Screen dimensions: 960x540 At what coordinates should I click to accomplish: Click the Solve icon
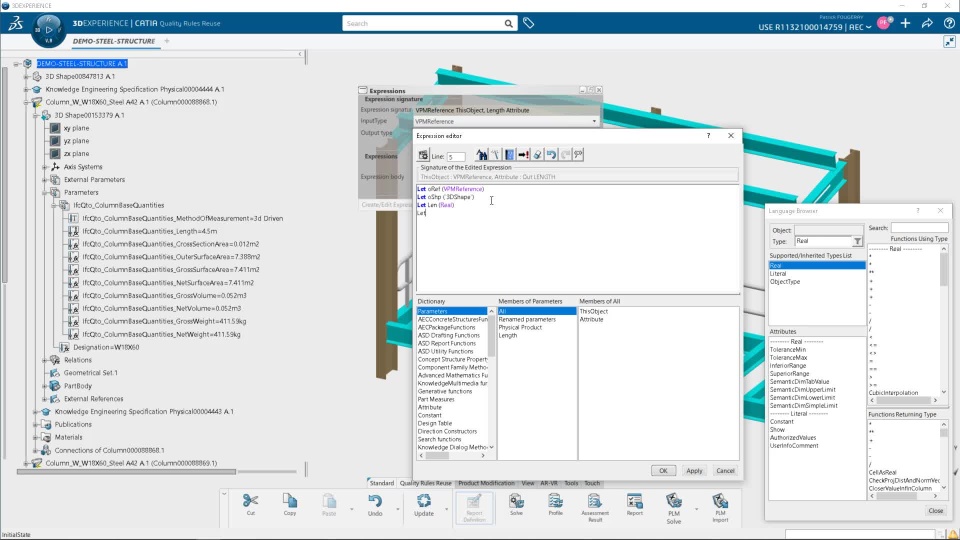[516, 501]
